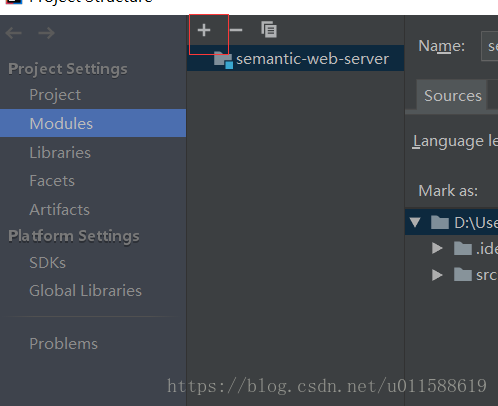Select the .idea folder icon
Screen dimensions: 498x406
click(x=463, y=248)
